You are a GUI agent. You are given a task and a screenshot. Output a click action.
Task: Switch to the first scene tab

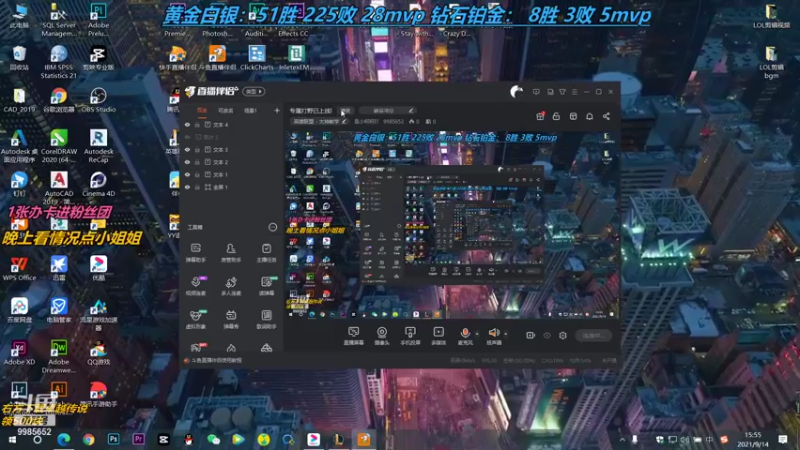(x=202, y=110)
